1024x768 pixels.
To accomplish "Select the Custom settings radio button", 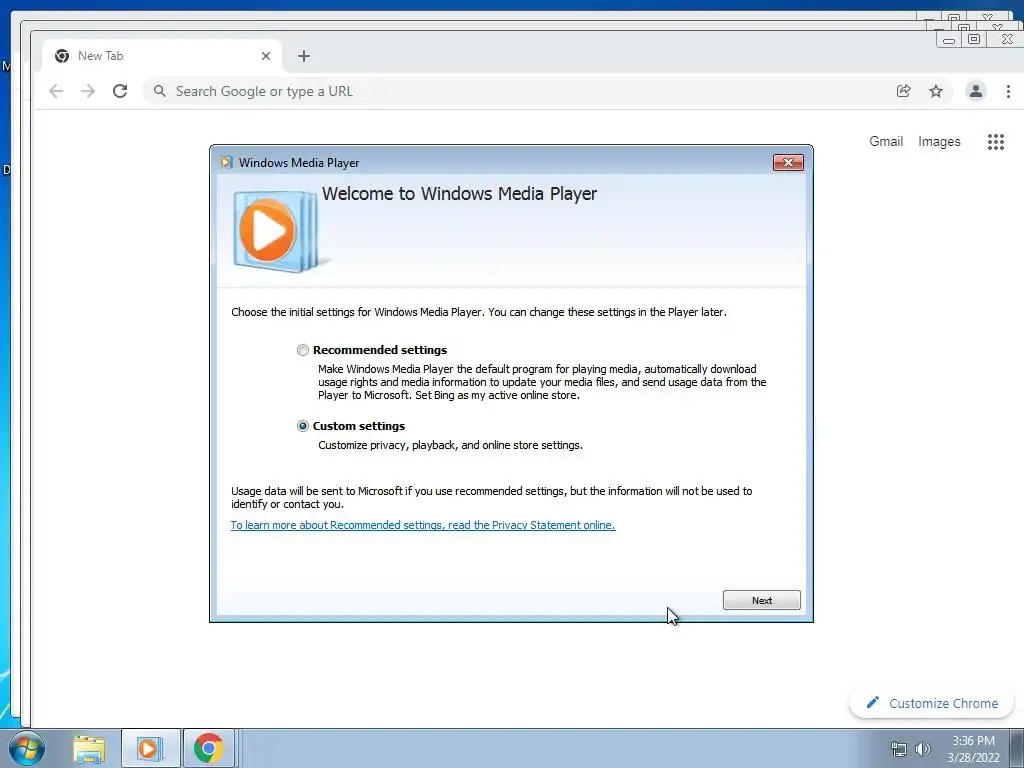I will (x=302, y=426).
